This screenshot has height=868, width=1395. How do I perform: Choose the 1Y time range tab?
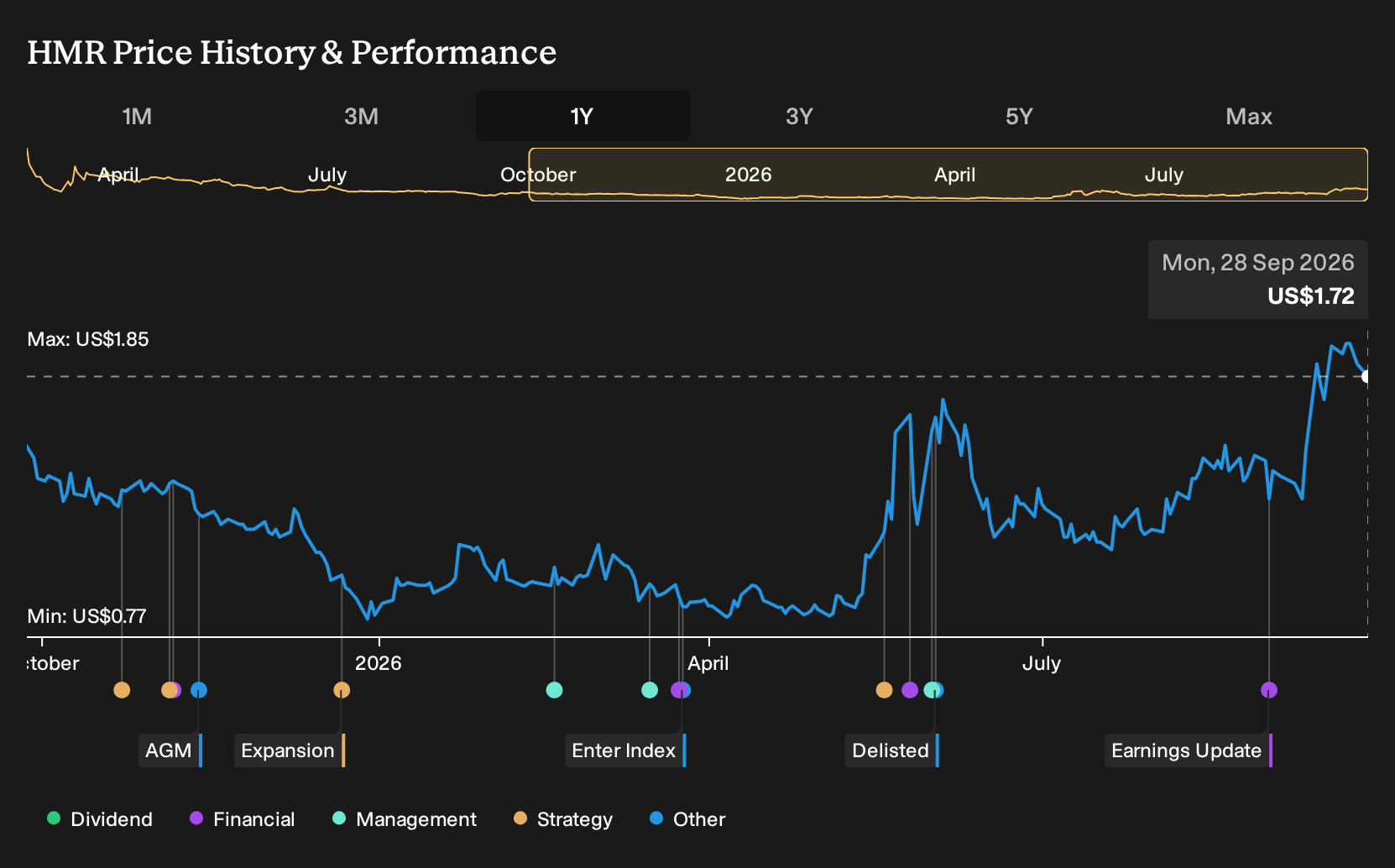582,116
